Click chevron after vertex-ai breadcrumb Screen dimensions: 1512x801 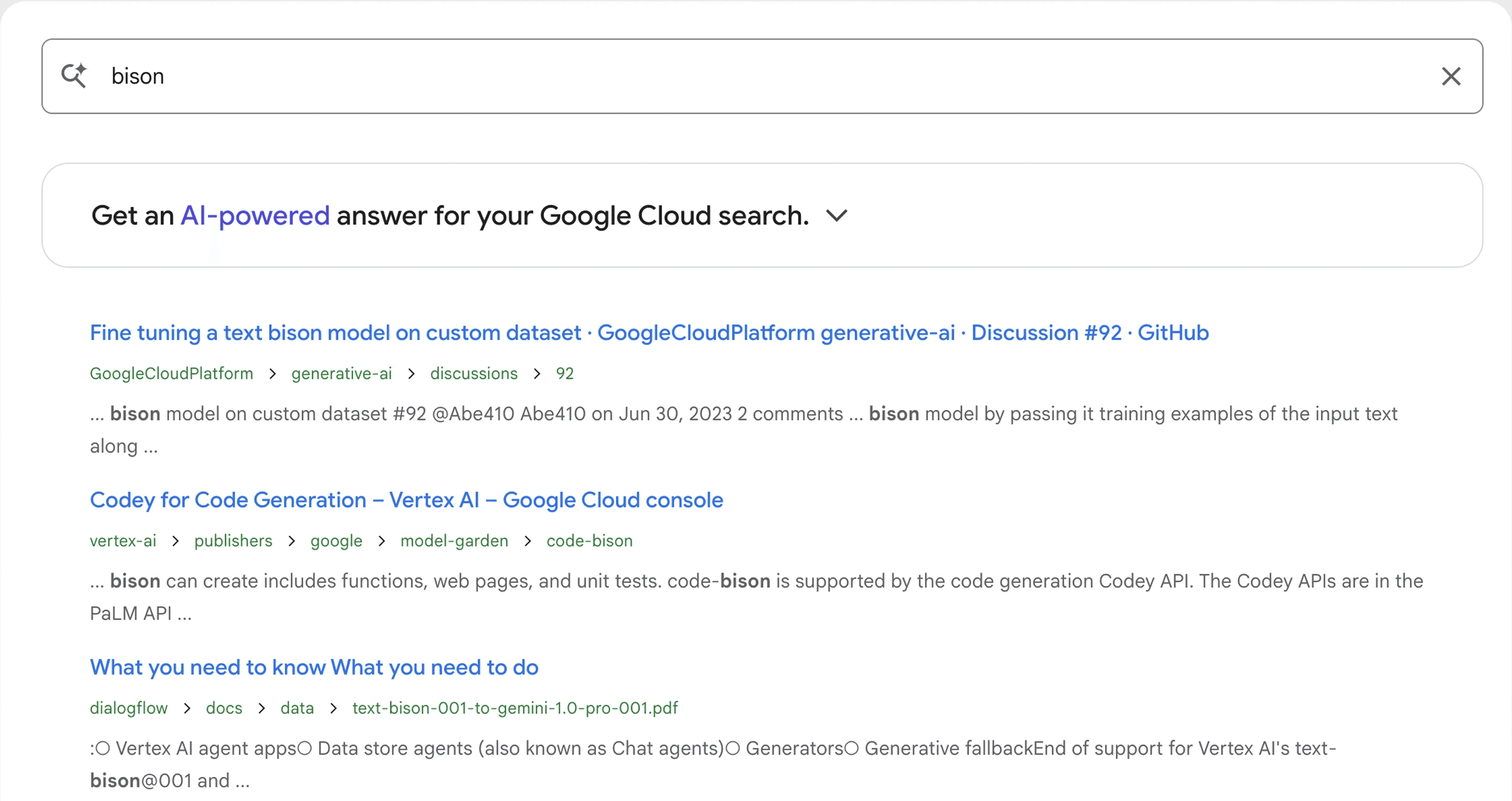click(x=175, y=541)
